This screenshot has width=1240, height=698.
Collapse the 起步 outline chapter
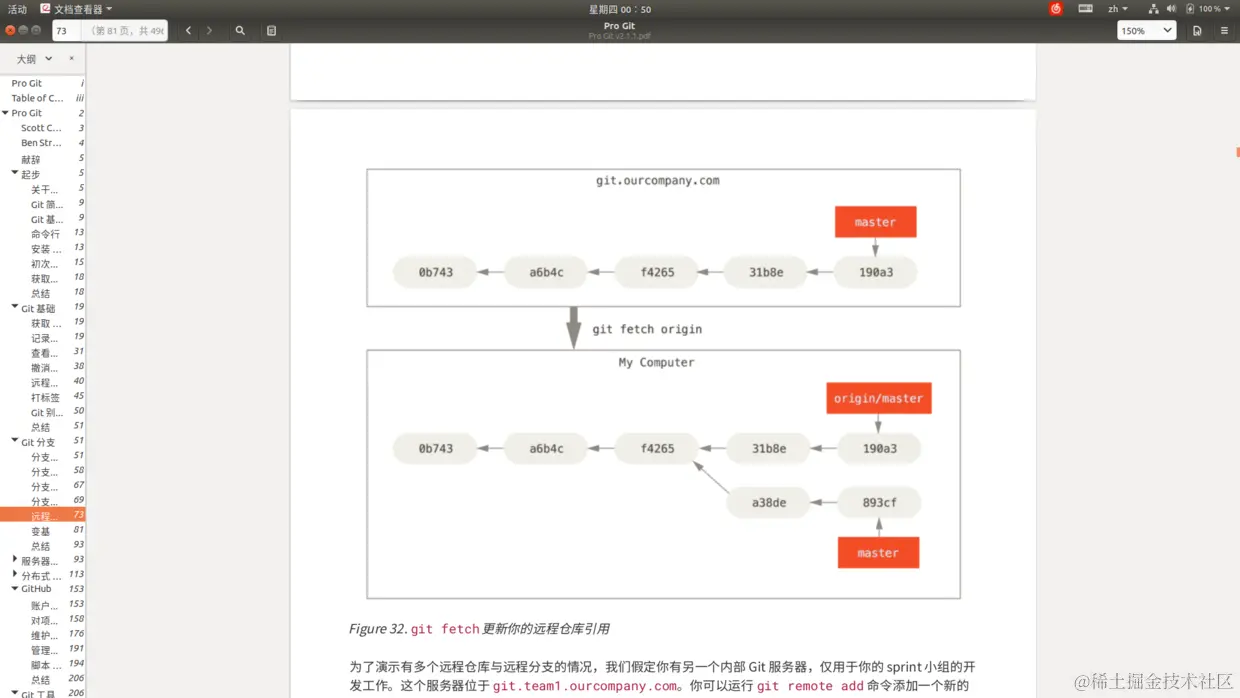coord(15,173)
